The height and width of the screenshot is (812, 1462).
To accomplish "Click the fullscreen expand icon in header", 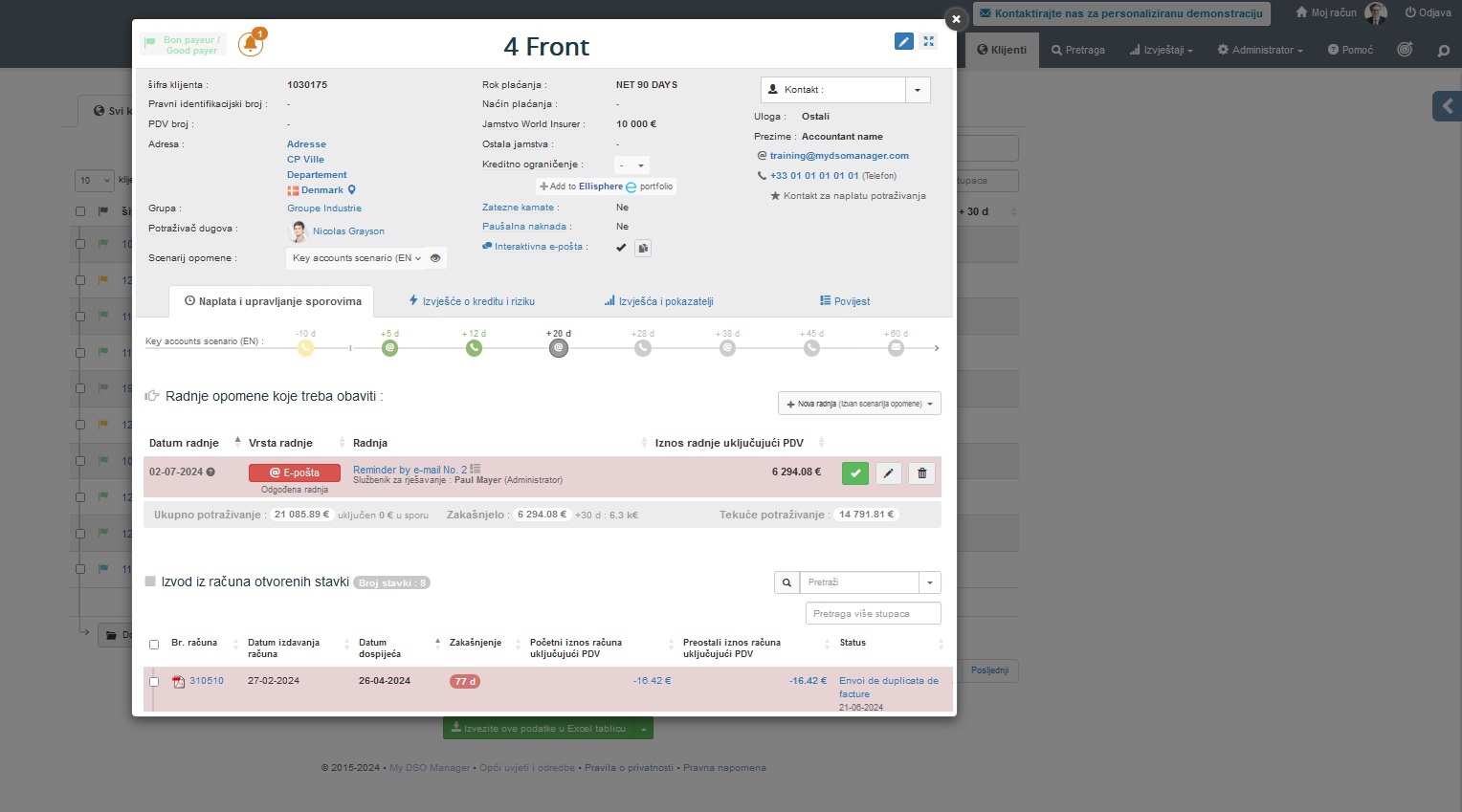I will [x=928, y=41].
